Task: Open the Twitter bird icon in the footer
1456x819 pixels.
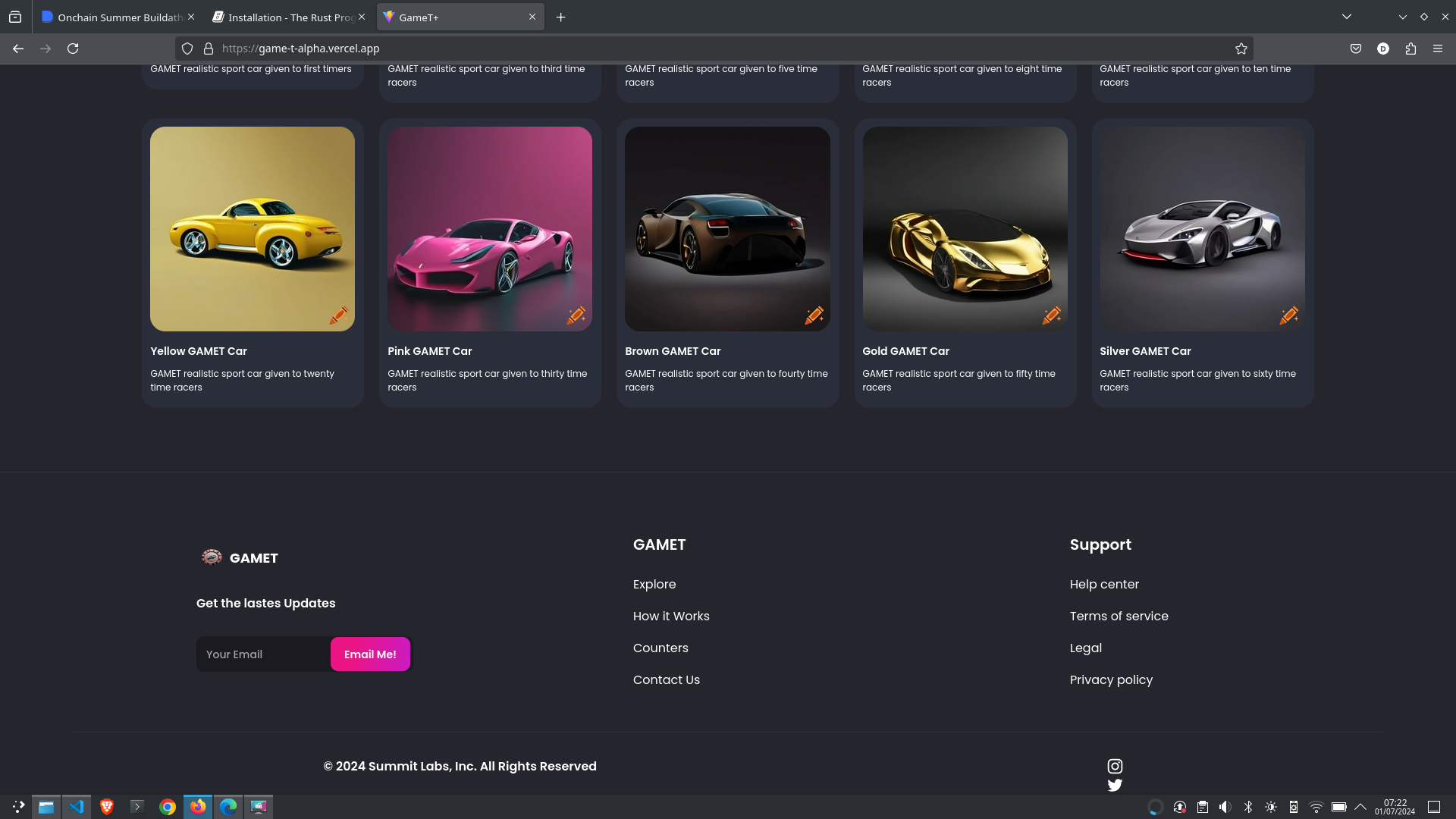Action: point(1115,785)
